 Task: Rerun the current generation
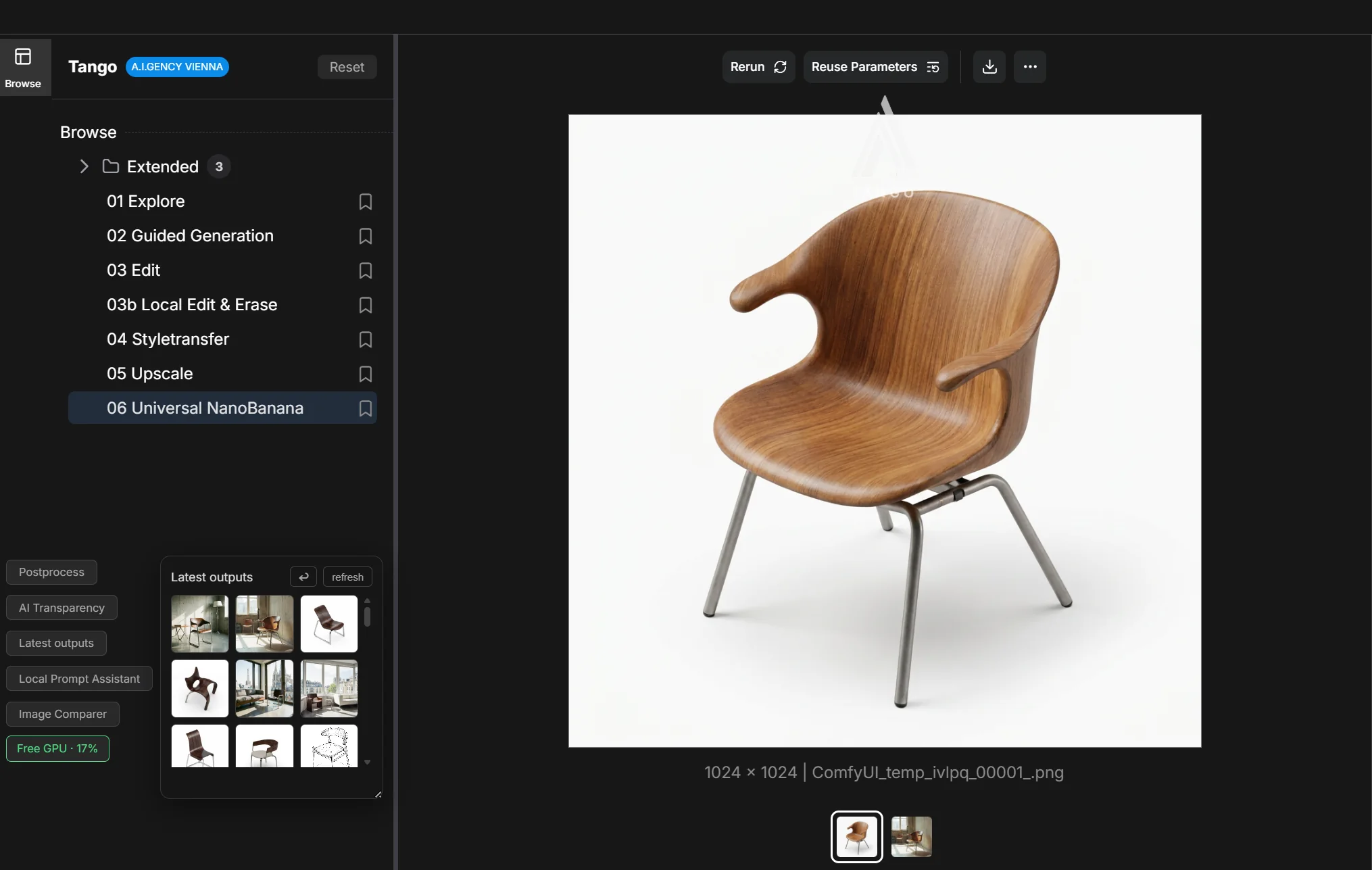tap(758, 67)
